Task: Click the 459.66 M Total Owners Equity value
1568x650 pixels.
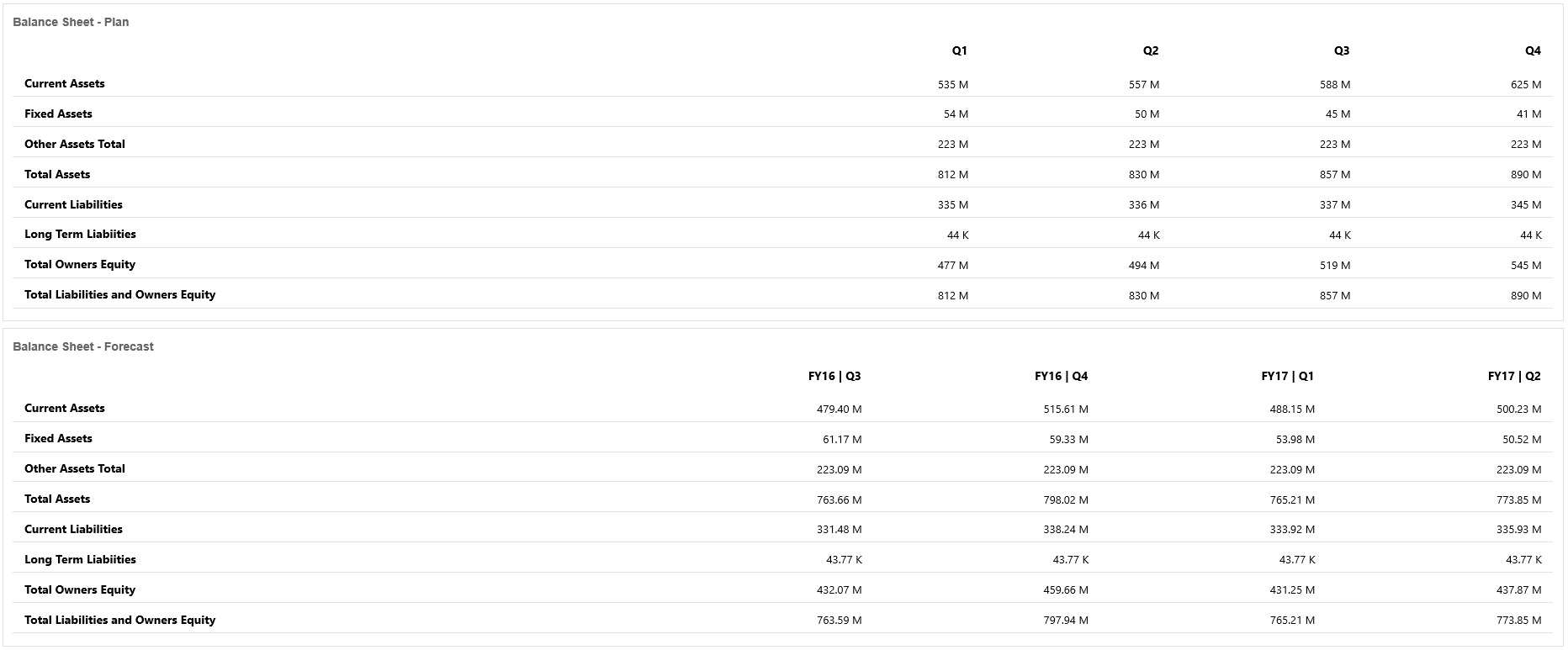Action: point(1066,591)
